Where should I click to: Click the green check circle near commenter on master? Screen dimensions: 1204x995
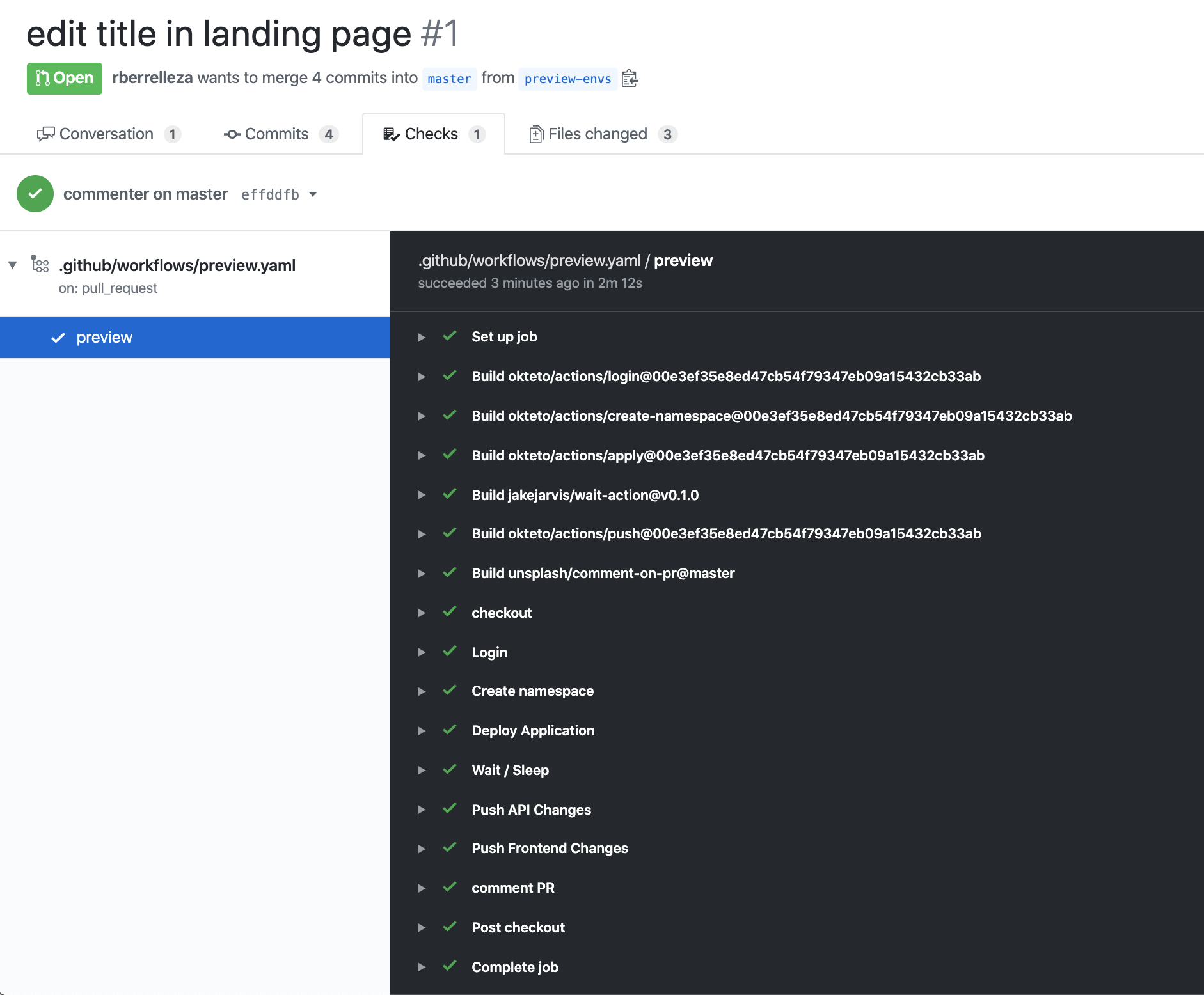coord(35,194)
